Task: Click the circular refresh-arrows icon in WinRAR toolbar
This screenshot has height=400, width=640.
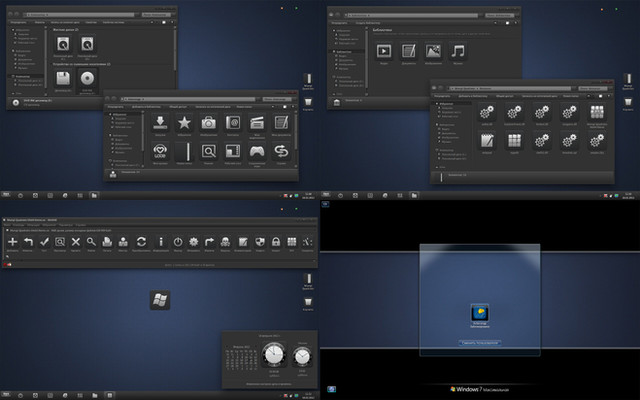Action: pos(141,242)
